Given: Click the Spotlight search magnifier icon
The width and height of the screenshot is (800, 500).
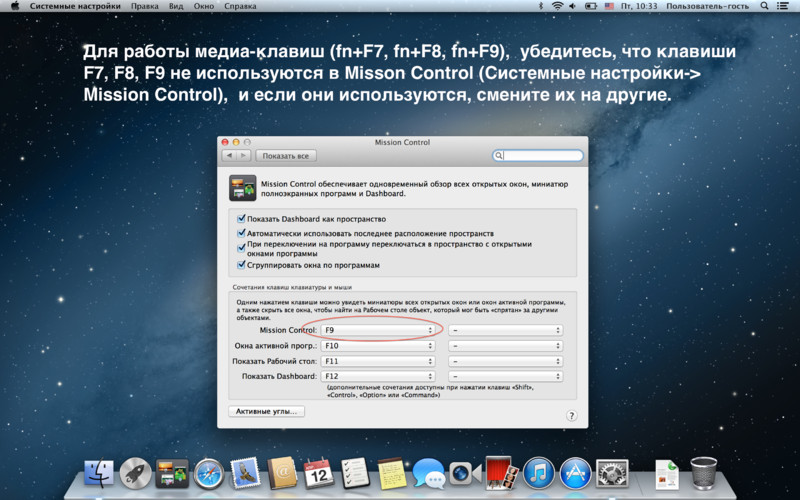Looking at the screenshot, I should click(766, 6).
